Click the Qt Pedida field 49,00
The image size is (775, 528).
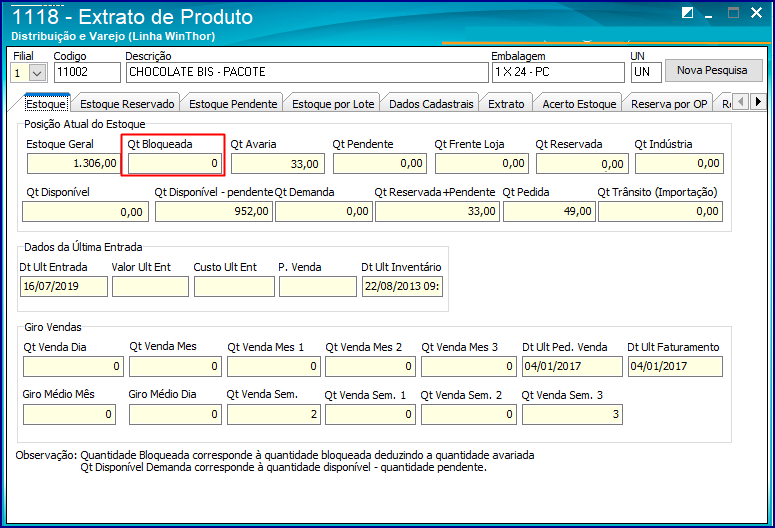[x=549, y=212]
